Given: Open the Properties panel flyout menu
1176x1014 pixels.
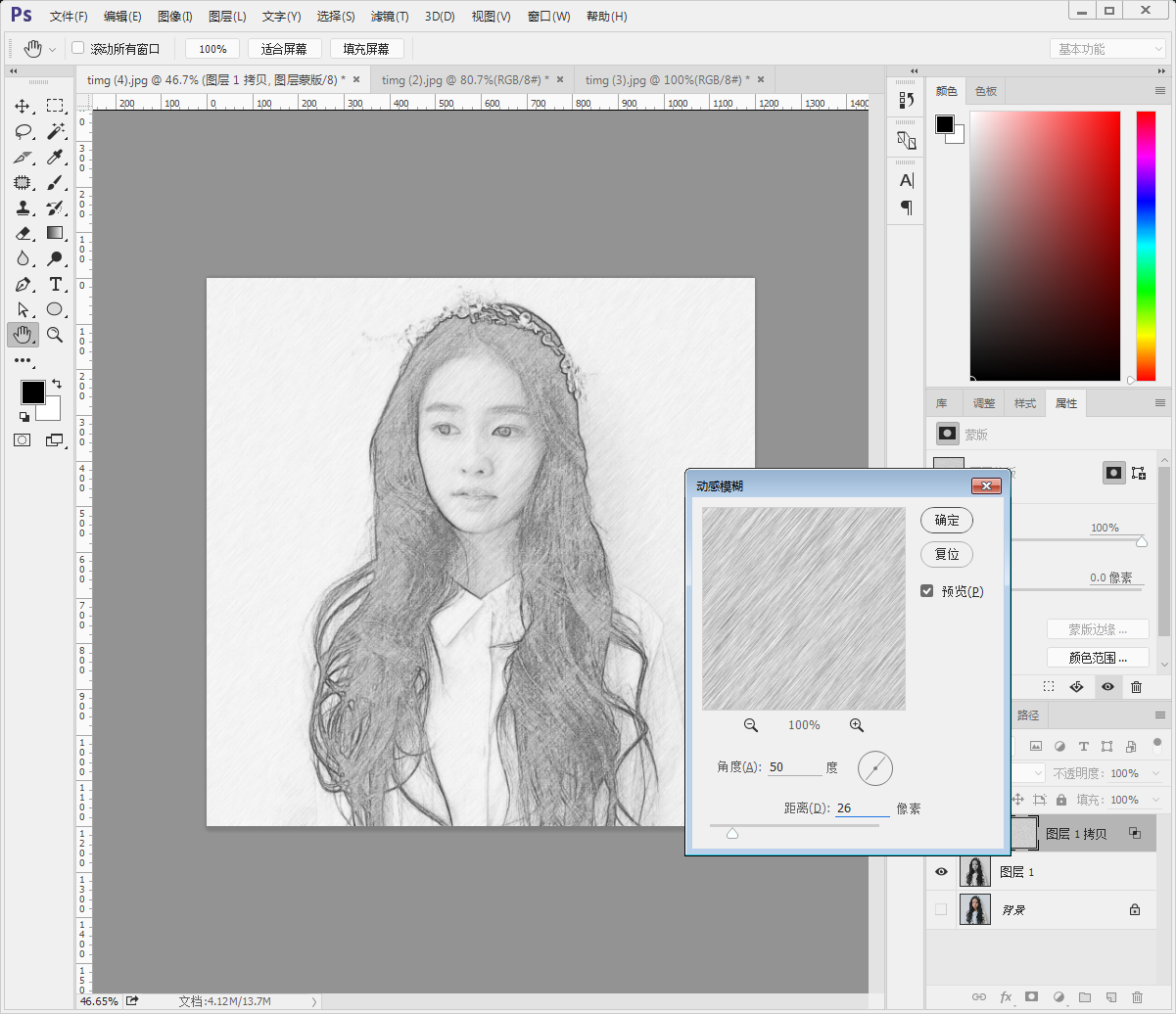Looking at the screenshot, I should (1160, 403).
